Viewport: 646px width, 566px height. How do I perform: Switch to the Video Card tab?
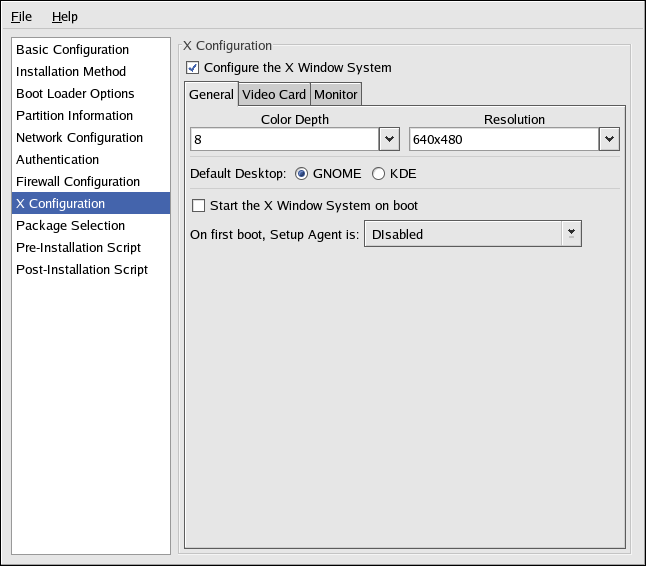(274, 95)
